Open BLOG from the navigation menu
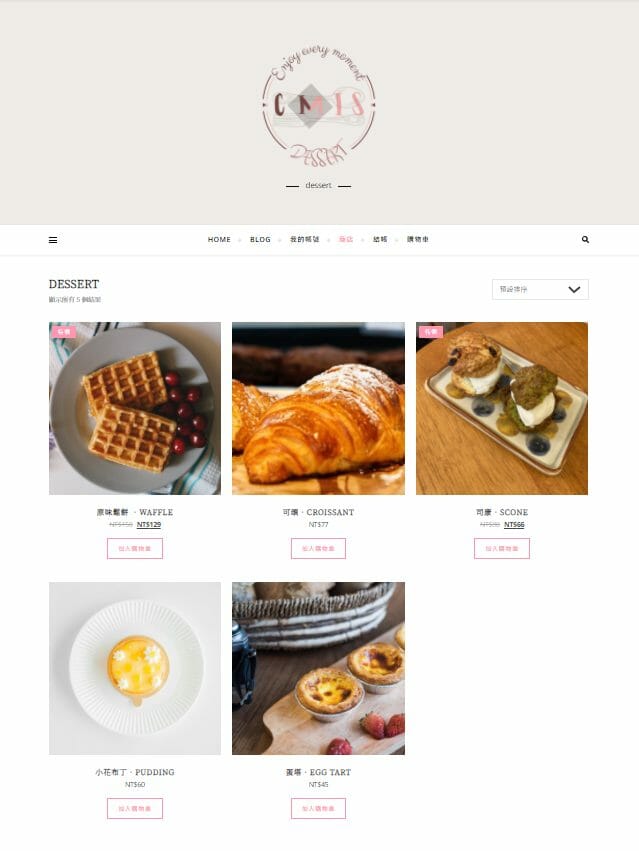Image resolution: width=639 pixels, height=851 pixels. pyautogui.click(x=260, y=239)
